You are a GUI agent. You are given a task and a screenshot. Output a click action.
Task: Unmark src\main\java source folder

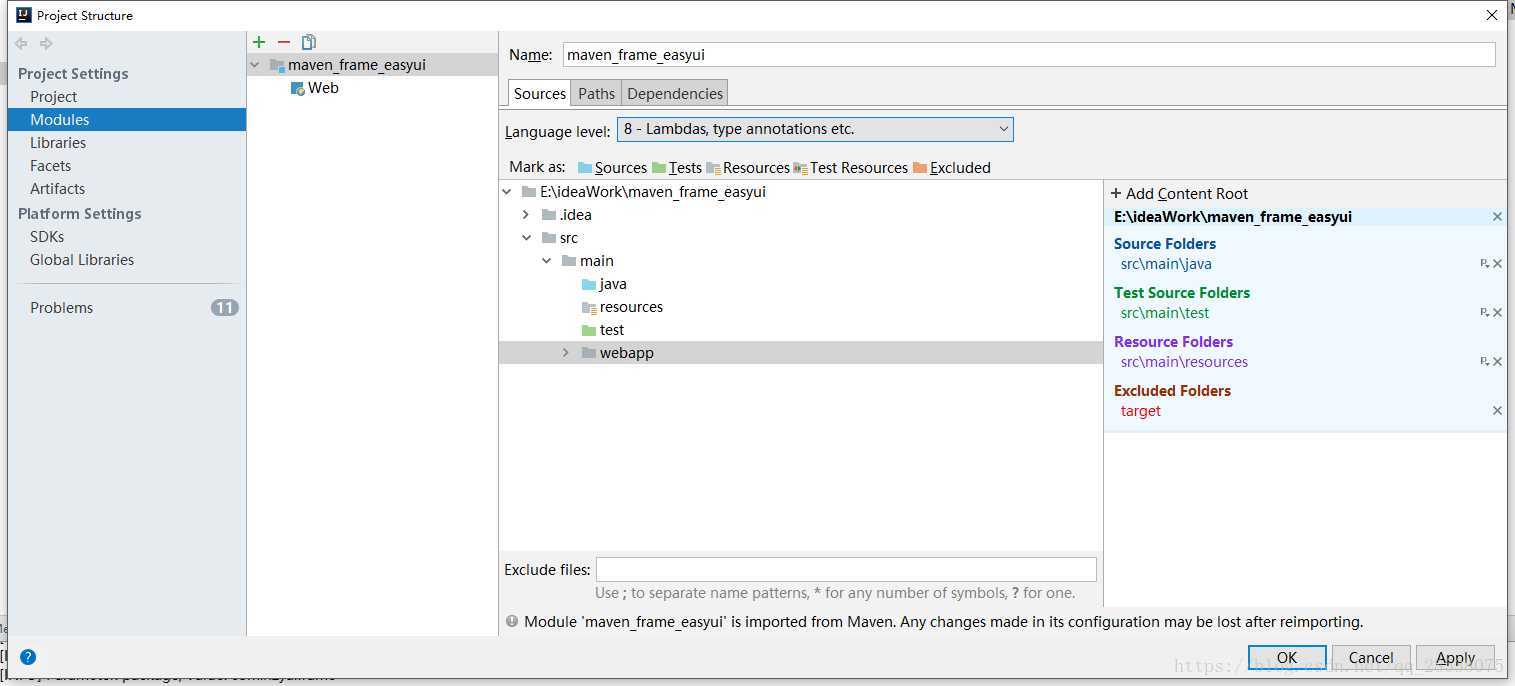[1497, 264]
